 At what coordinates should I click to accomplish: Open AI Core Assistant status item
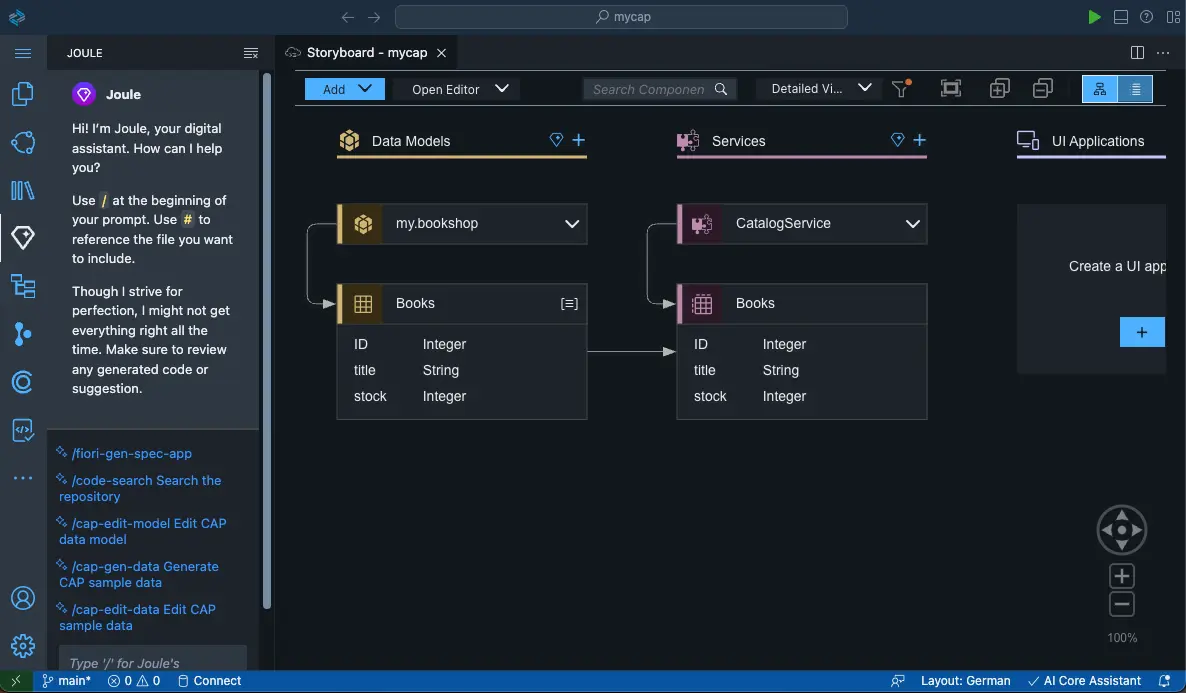(1085, 681)
